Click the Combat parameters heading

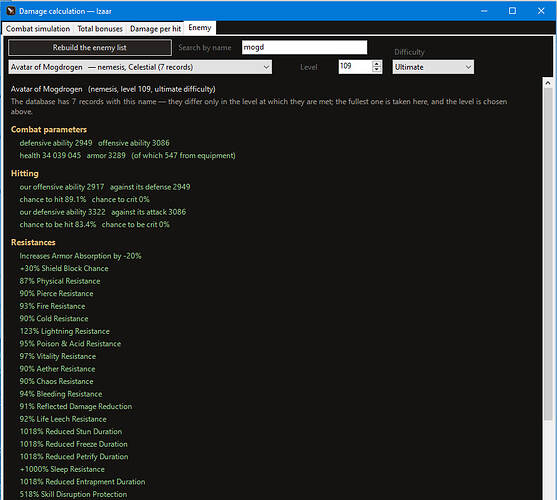pos(49,130)
